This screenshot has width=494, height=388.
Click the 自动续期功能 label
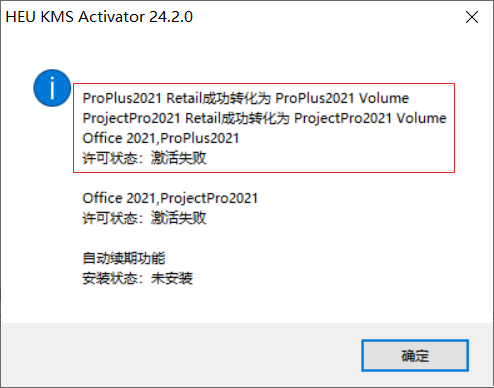pos(124,258)
